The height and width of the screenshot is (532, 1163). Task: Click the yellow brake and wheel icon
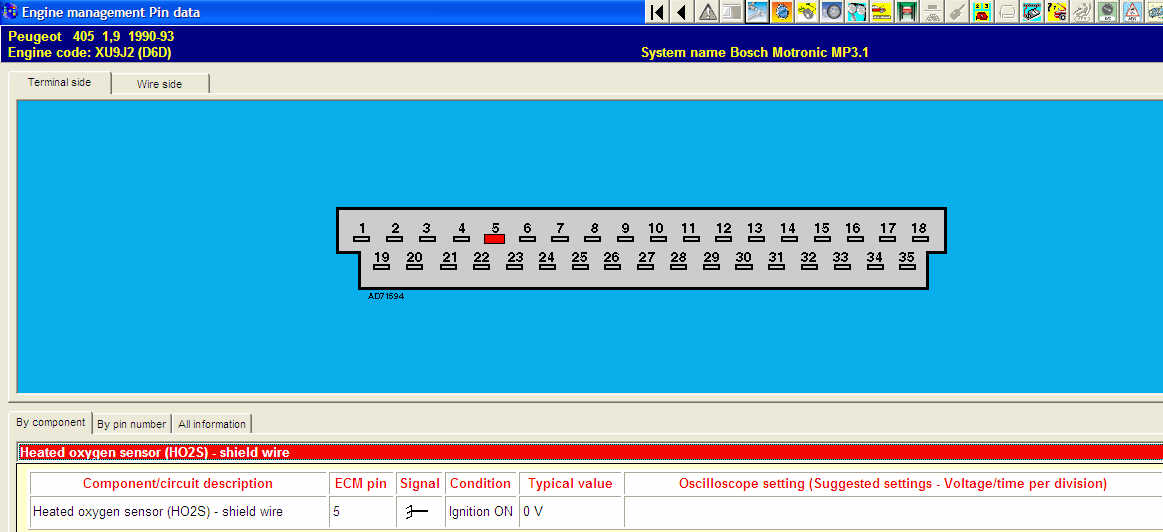click(x=807, y=12)
